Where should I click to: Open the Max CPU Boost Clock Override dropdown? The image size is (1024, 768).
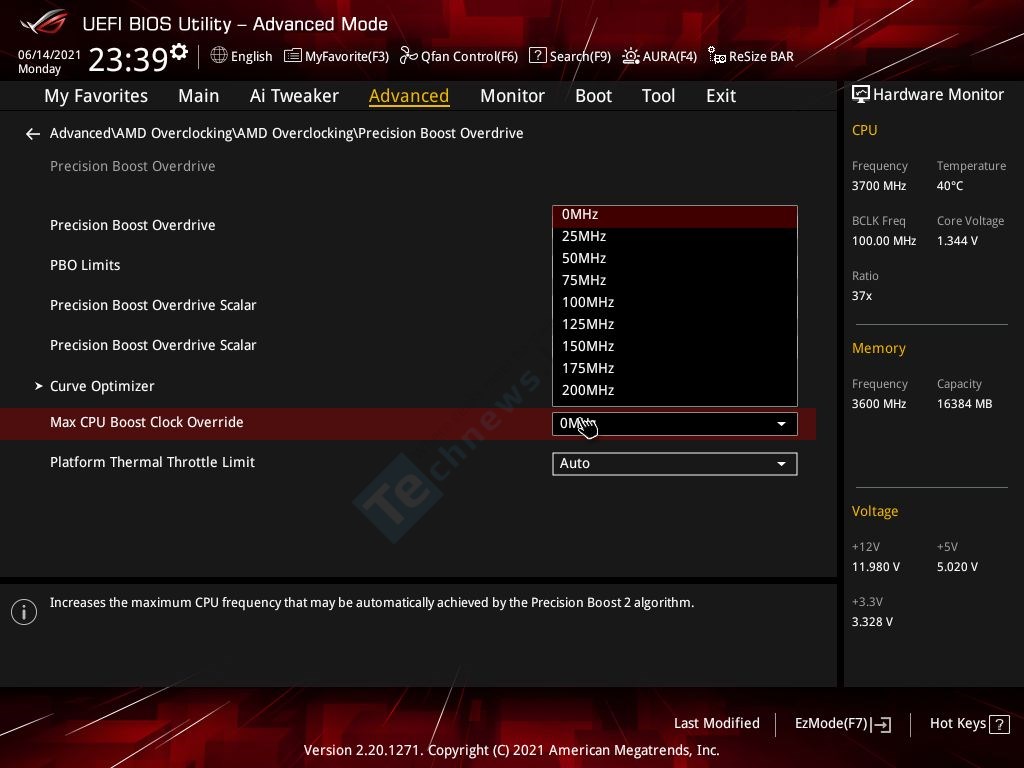click(x=675, y=424)
